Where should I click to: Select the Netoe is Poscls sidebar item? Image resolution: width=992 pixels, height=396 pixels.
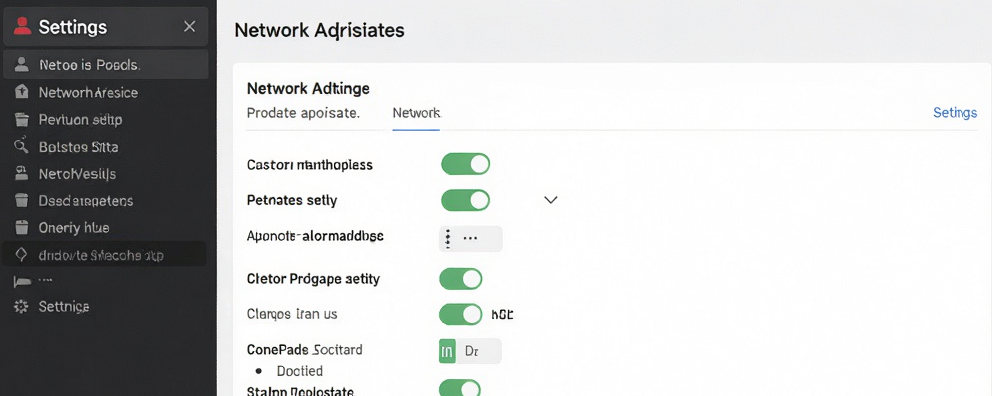[106, 64]
